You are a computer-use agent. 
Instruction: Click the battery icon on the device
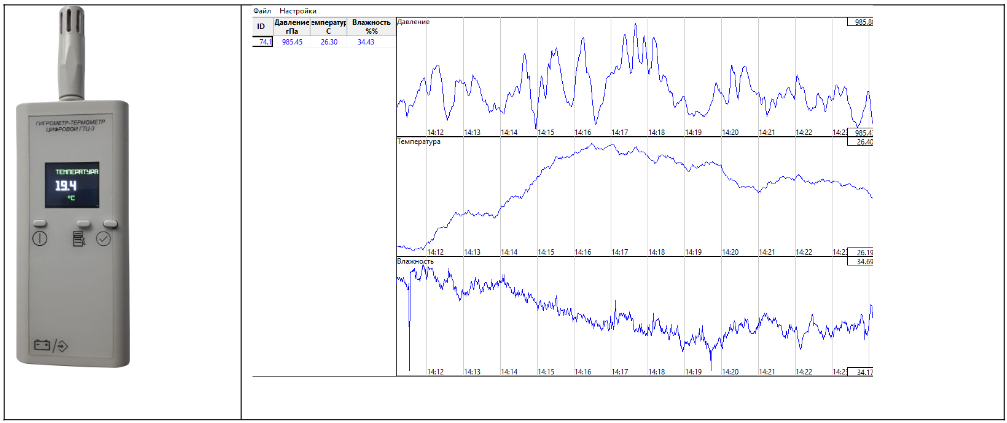[x=42, y=345]
